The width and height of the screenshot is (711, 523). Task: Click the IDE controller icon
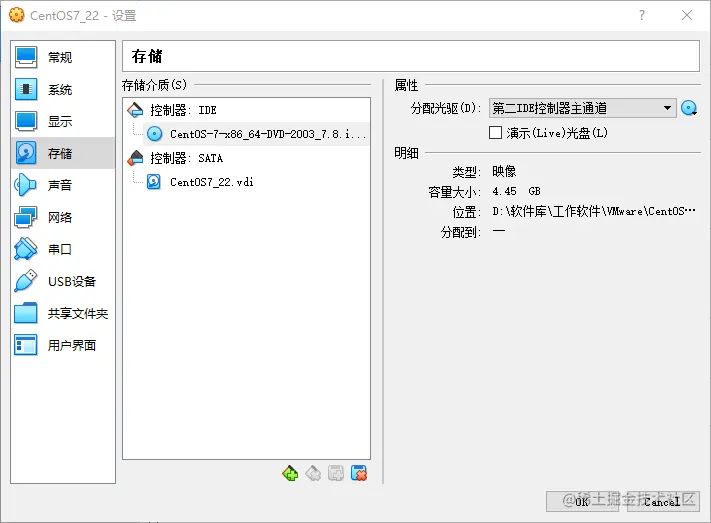pyautogui.click(x=135, y=110)
